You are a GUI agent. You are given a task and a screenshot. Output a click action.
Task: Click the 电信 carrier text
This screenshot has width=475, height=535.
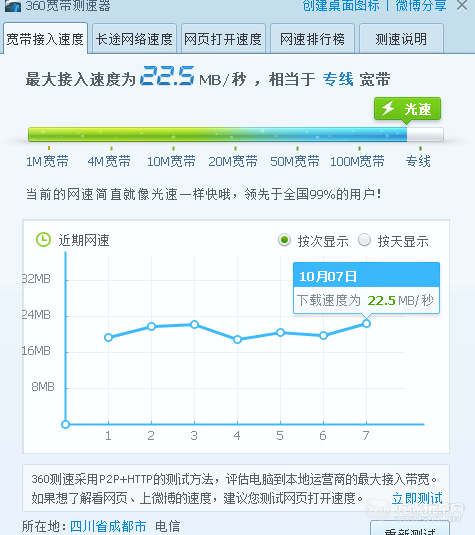[x=168, y=526]
